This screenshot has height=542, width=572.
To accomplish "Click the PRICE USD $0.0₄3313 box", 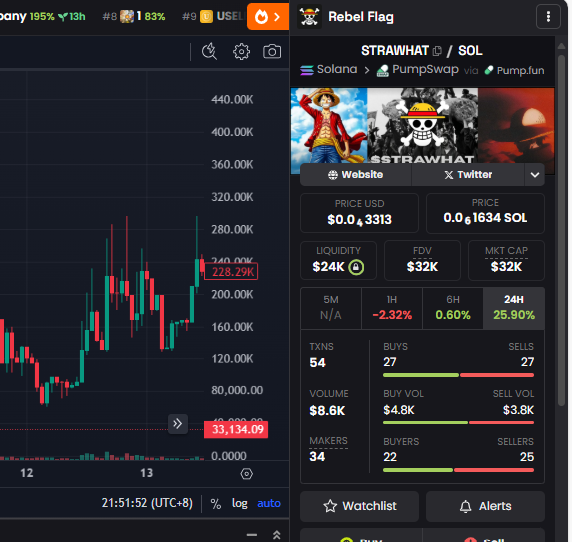I will 359,213.
